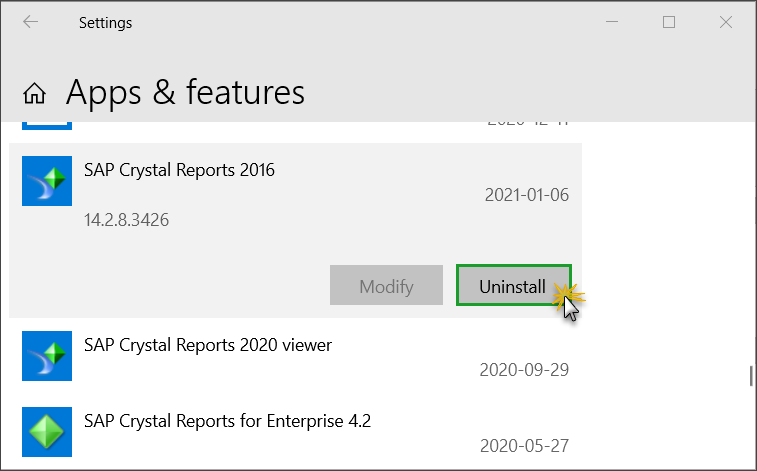Go back using the Settings back arrow
The height and width of the screenshot is (471, 757).
point(30,22)
